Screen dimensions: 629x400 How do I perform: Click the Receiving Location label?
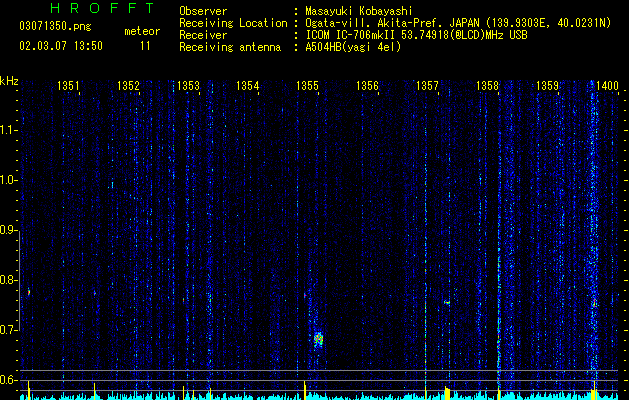point(233,23)
